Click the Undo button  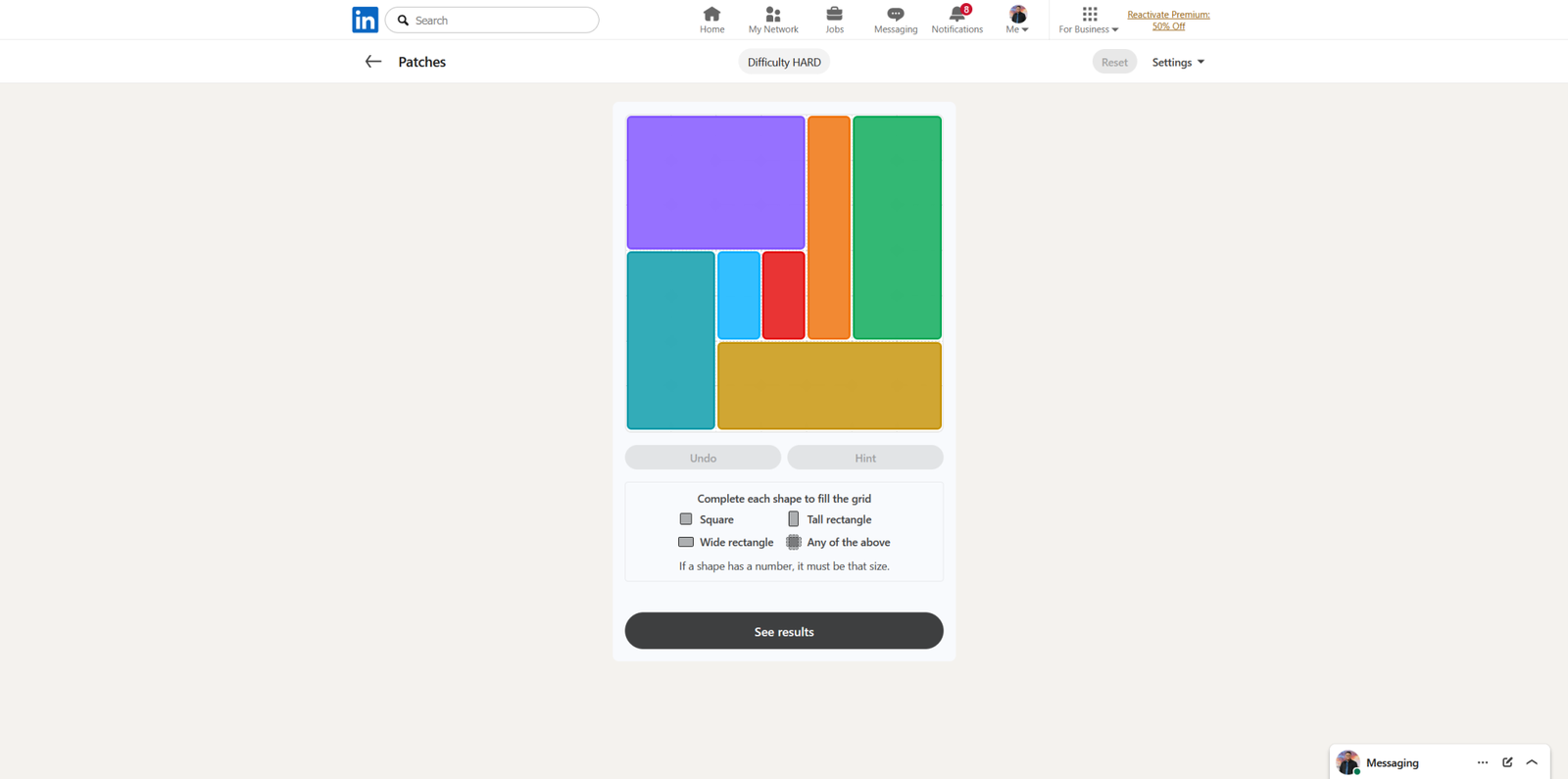[x=703, y=458]
